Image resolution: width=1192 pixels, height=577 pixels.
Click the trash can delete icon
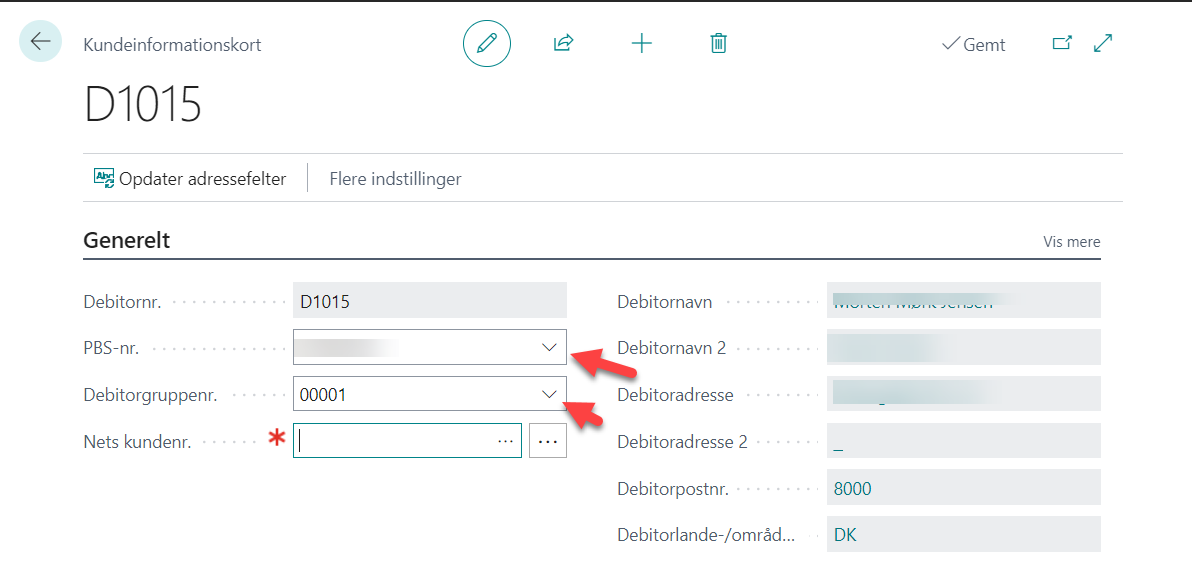click(718, 44)
